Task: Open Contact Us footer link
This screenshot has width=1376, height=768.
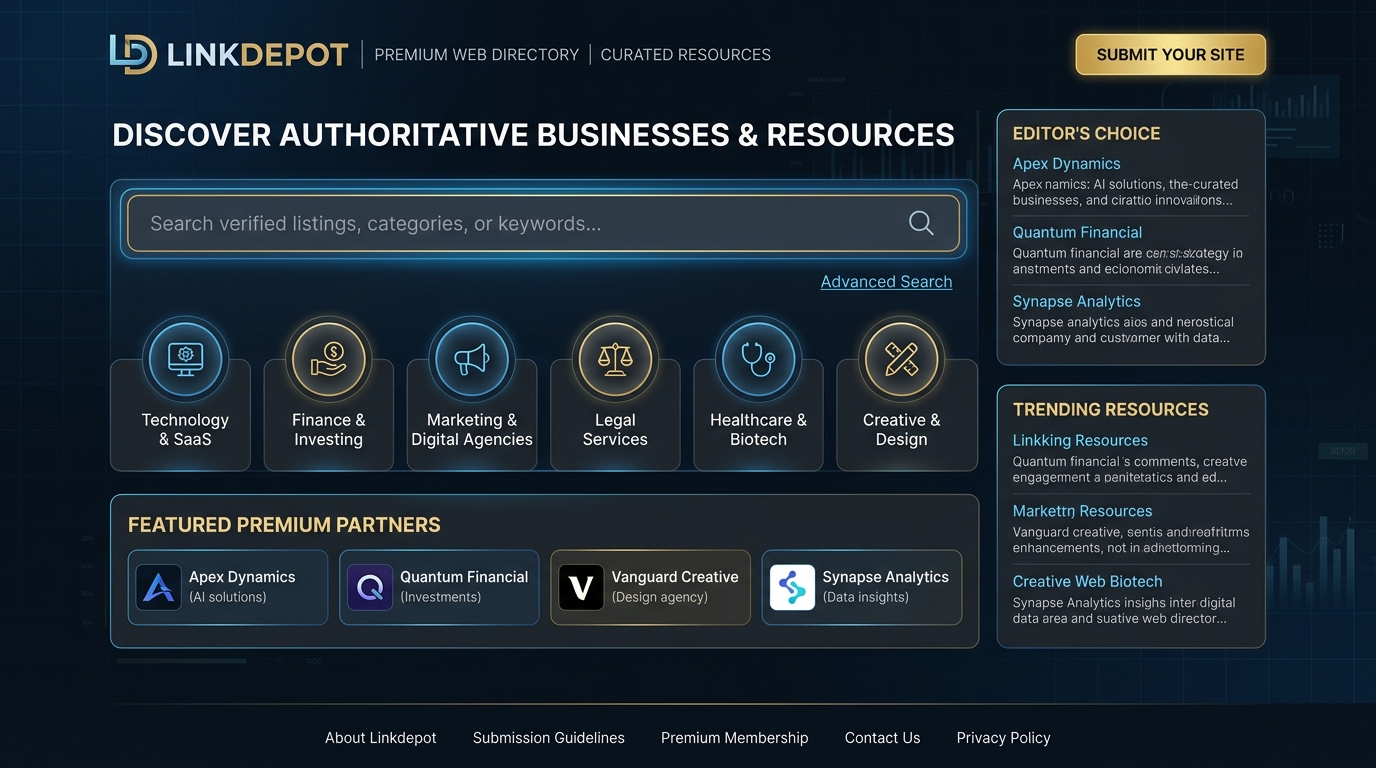Action: [883, 738]
